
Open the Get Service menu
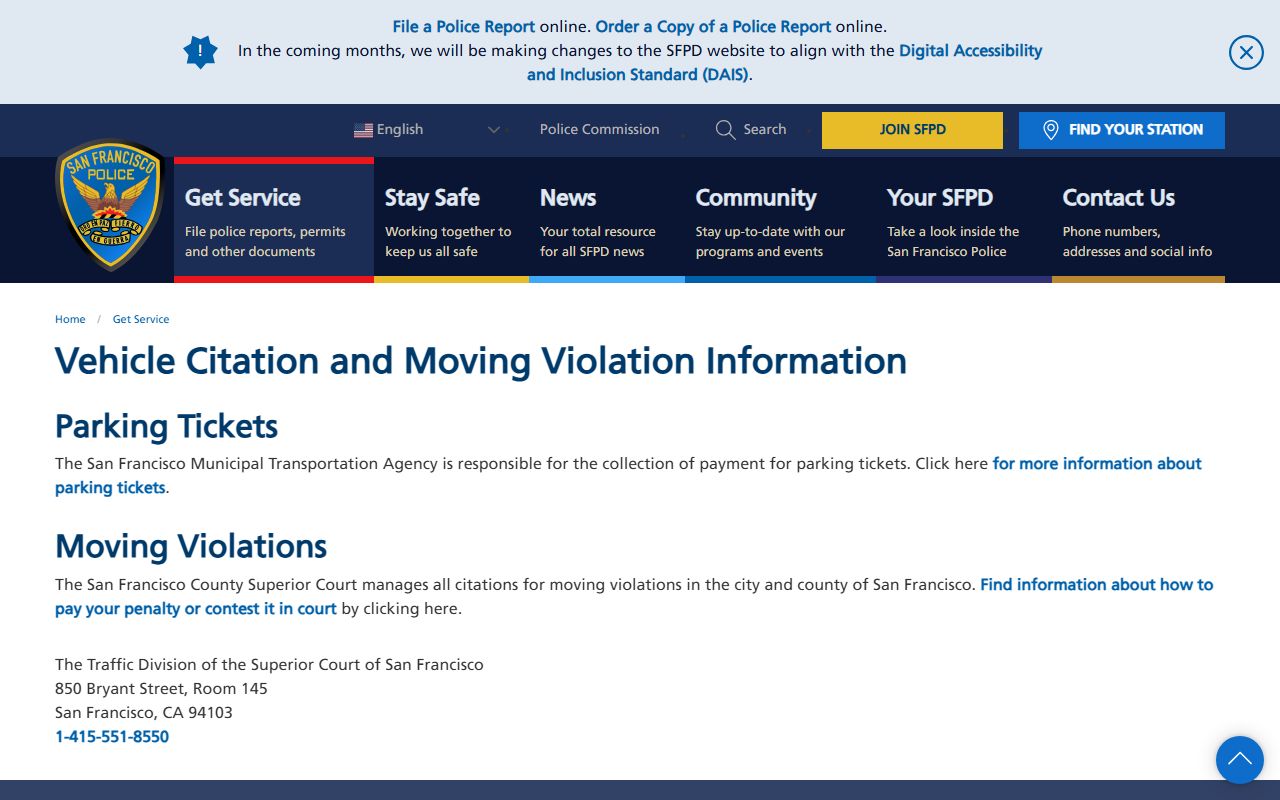tap(274, 220)
